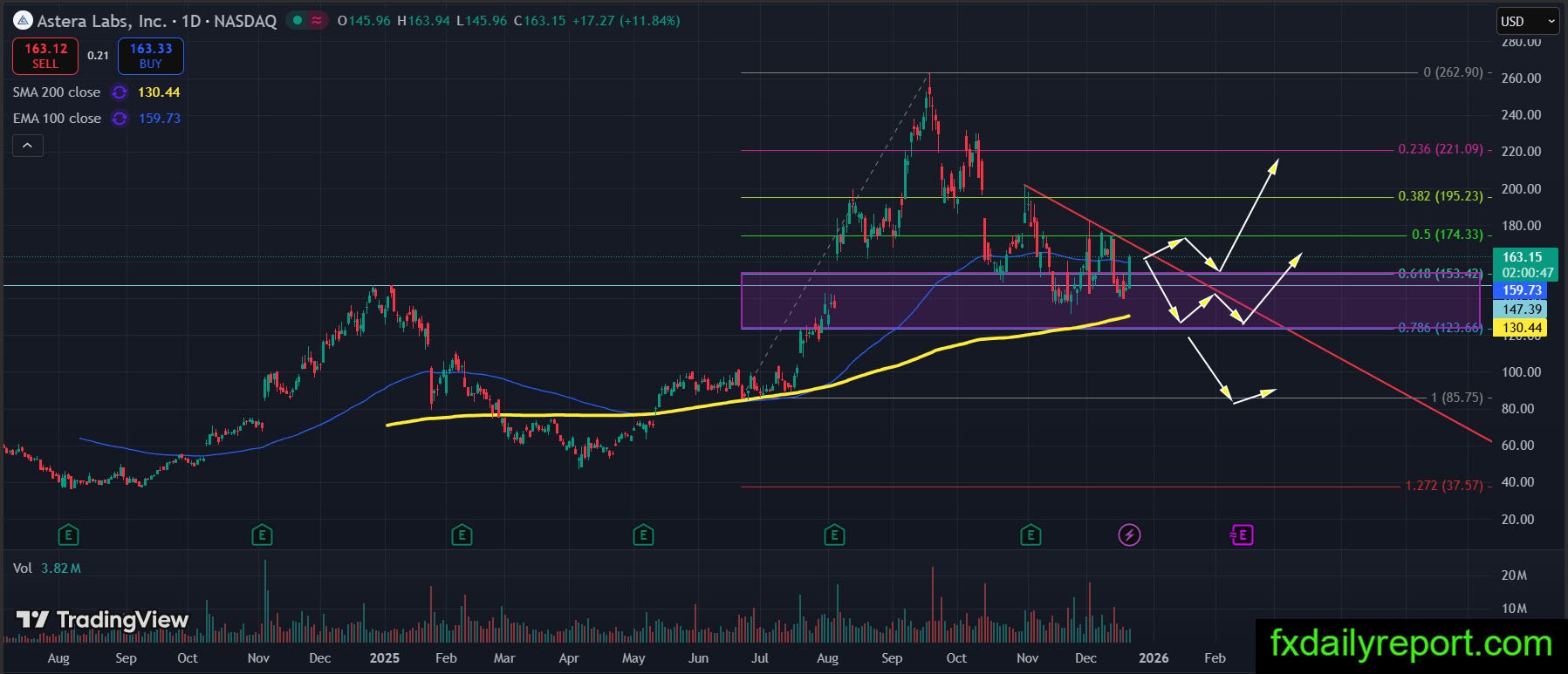Screen dimensions: 1568x674
Task: Click the 200.00 price axis tick
Action: tap(1521, 189)
